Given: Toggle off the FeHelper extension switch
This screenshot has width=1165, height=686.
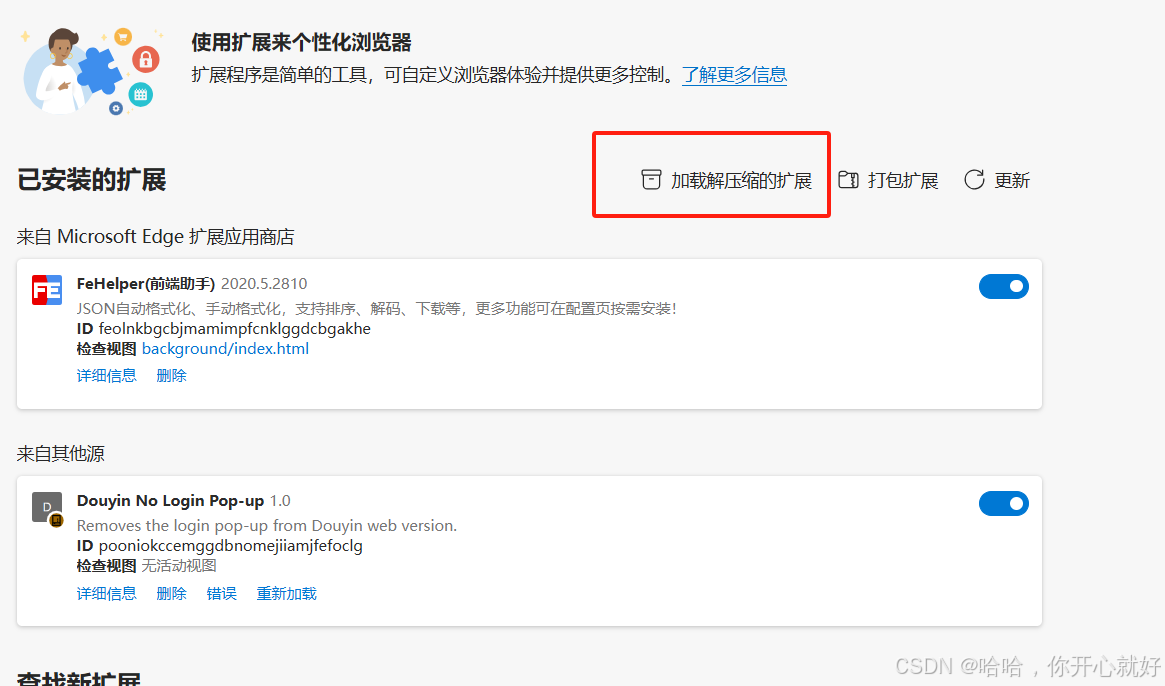Looking at the screenshot, I should [x=1003, y=286].
